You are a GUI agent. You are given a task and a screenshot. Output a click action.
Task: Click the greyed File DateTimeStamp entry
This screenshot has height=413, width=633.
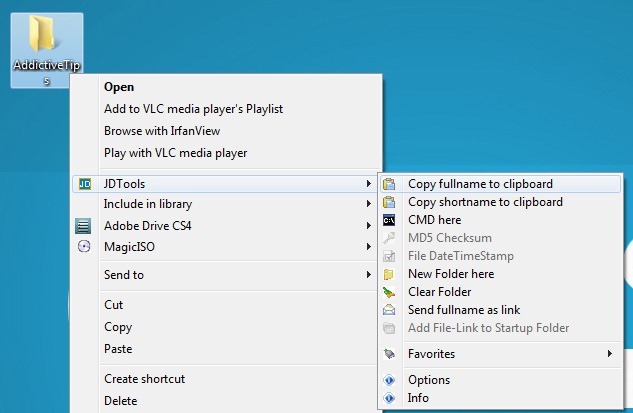501,256
